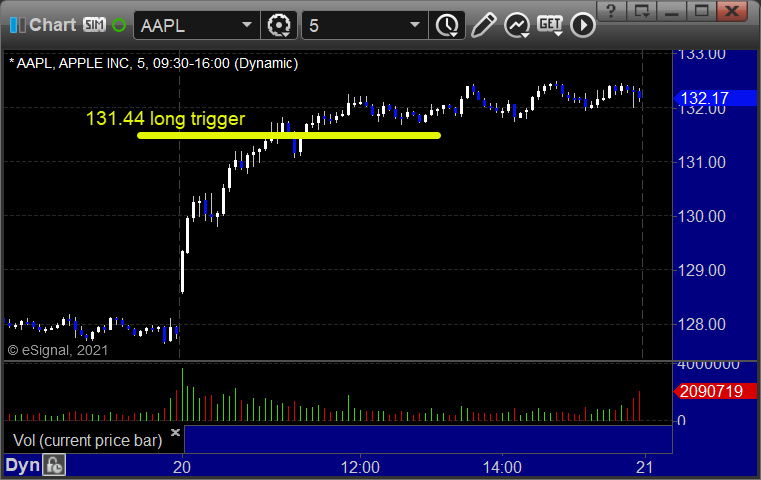The image size is (761, 480).
Task: Close the volume study pane
Action: pos(175,432)
